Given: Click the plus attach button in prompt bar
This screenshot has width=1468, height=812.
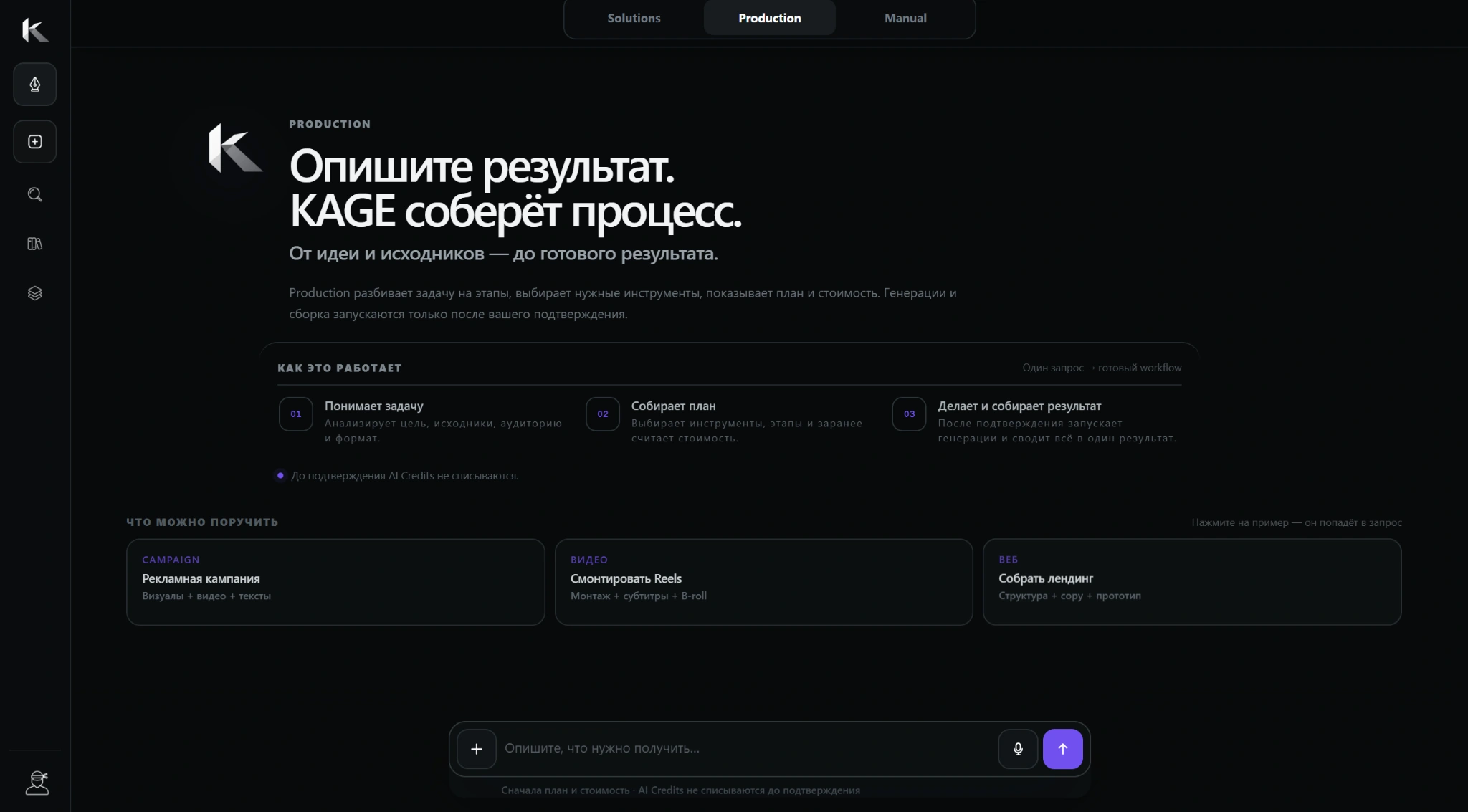Looking at the screenshot, I should pos(477,749).
